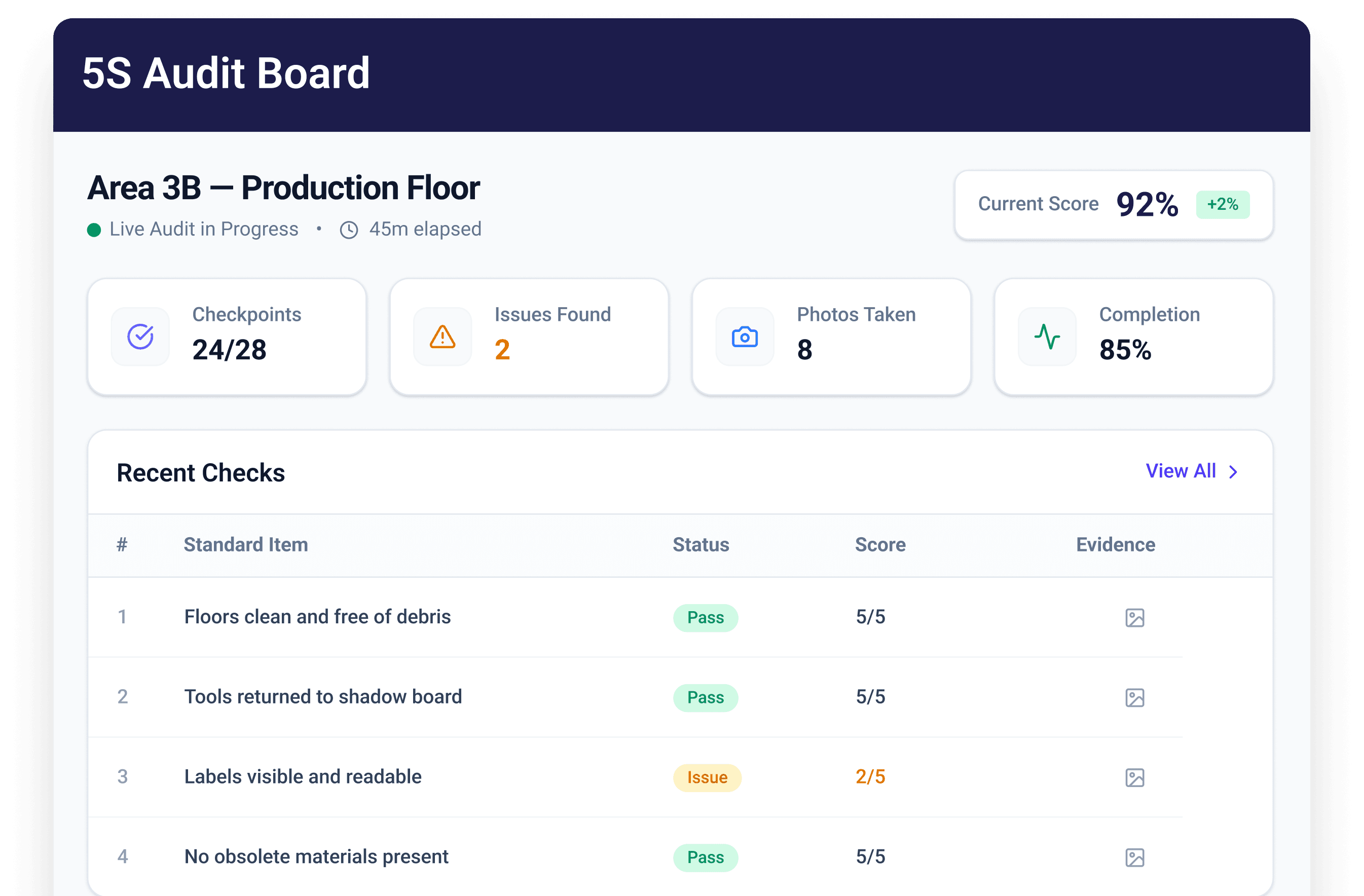
Task: Open evidence photo for obsolete materials row
Action: pyautogui.click(x=1134, y=857)
